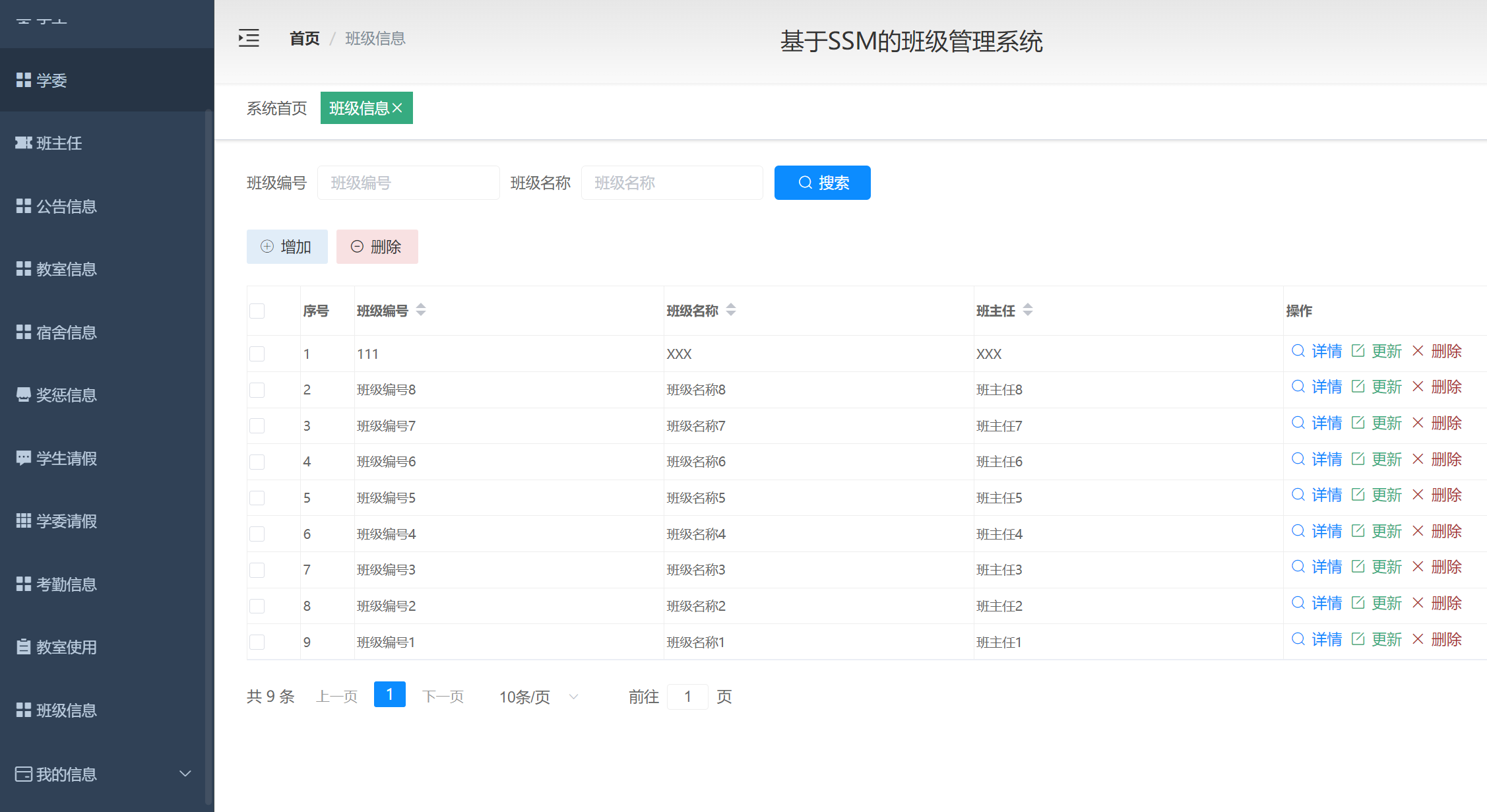The image size is (1487, 812).
Task: Open 公告信息 via its sidebar icon
Action: [23, 206]
